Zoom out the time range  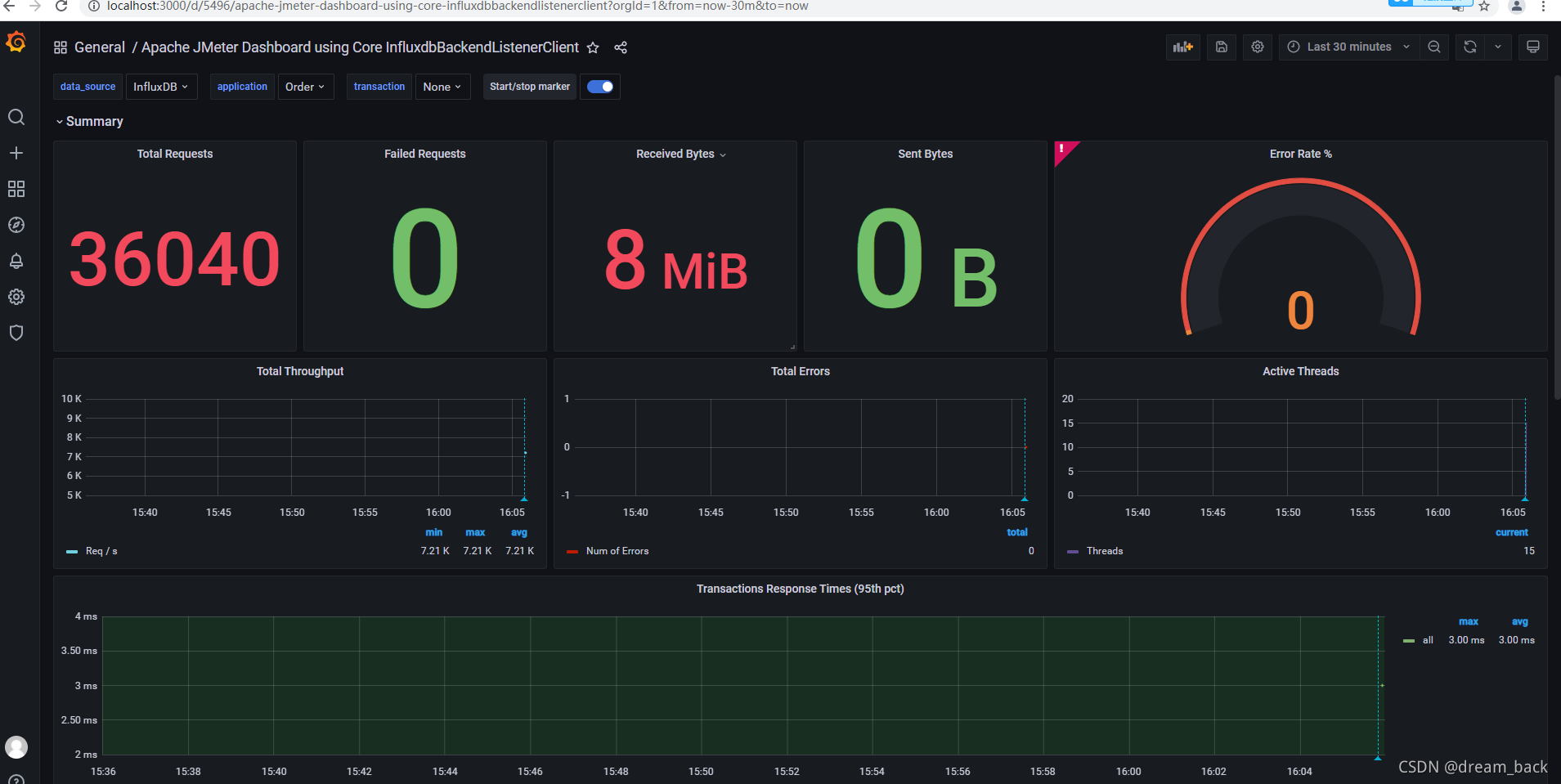point(1434,47)
